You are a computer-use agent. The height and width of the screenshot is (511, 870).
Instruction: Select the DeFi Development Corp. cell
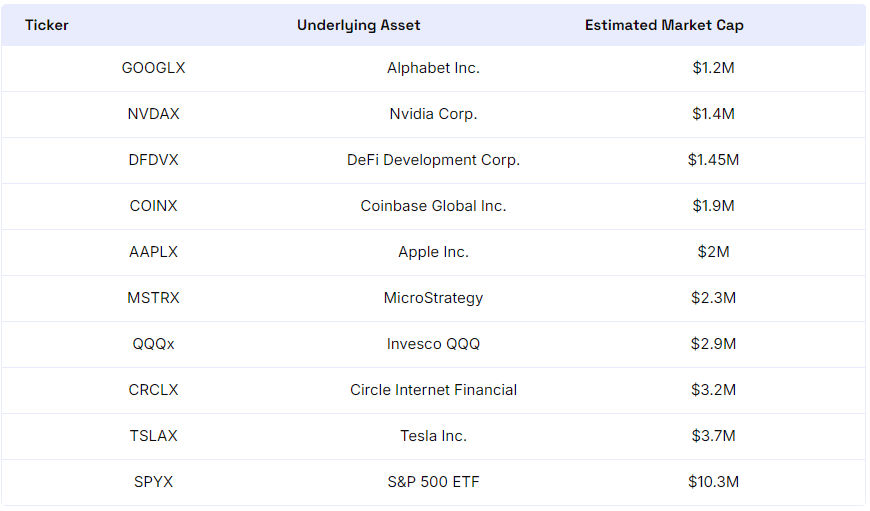tap(433, 160)
